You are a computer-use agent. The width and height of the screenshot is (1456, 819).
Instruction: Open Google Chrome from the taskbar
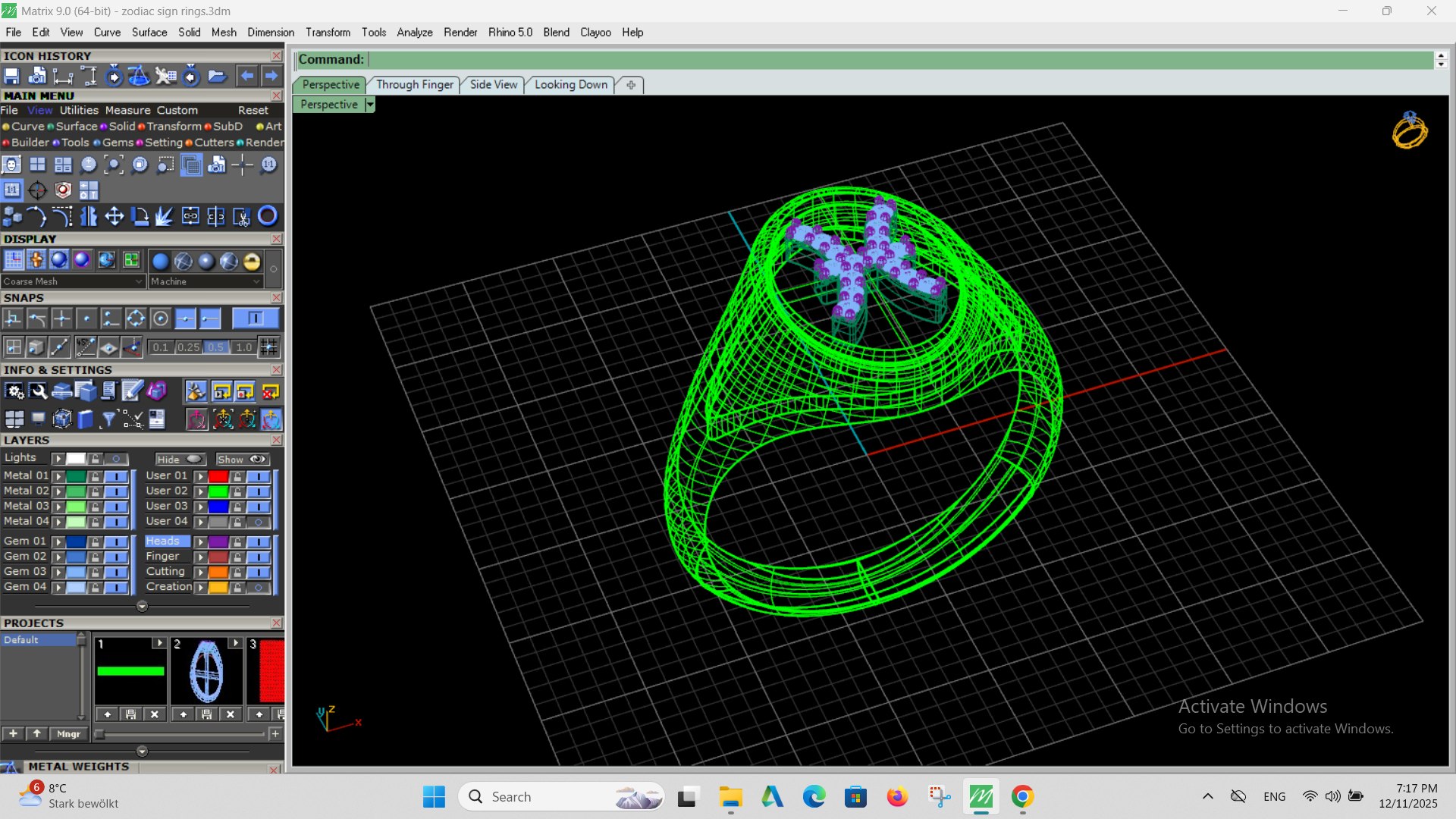pyautogui.click(x=1022, y=797)
